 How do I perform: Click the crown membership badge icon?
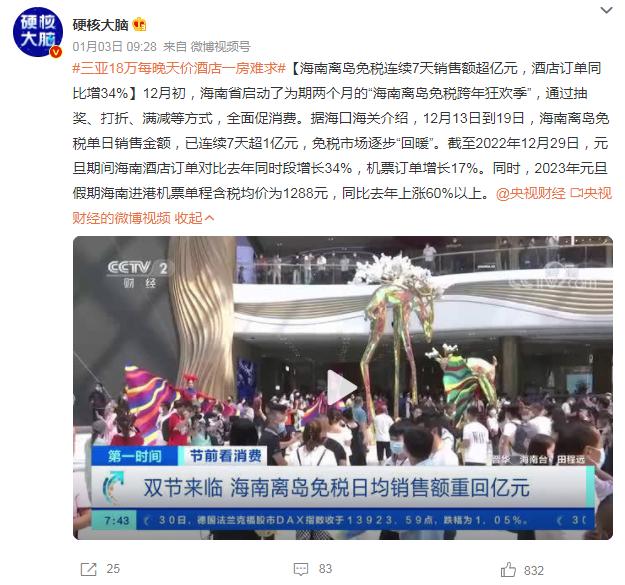click(x=139, y=25)
